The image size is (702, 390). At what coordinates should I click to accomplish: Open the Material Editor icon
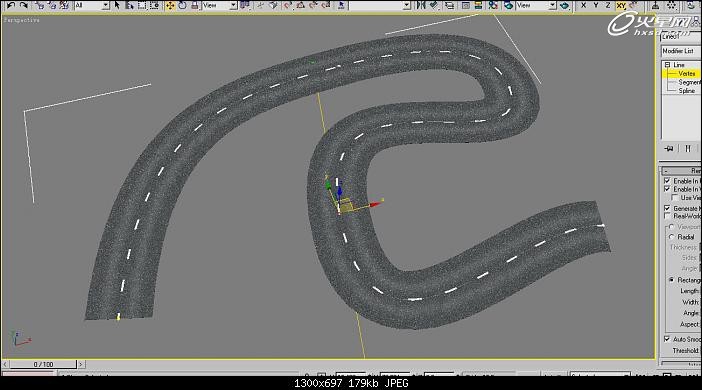tap(493, 5)
